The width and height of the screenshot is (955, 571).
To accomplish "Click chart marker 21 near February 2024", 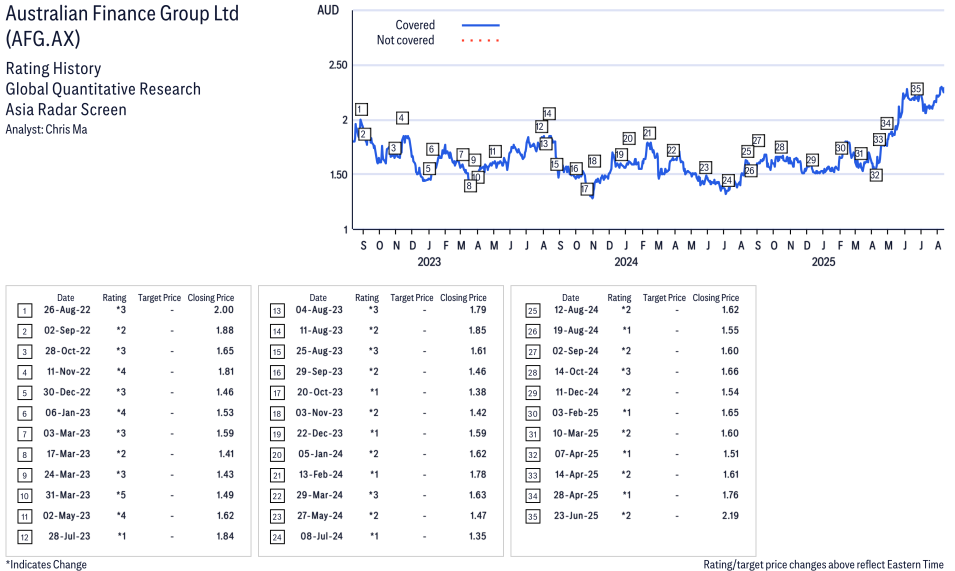I will click(x=648, y=133).
